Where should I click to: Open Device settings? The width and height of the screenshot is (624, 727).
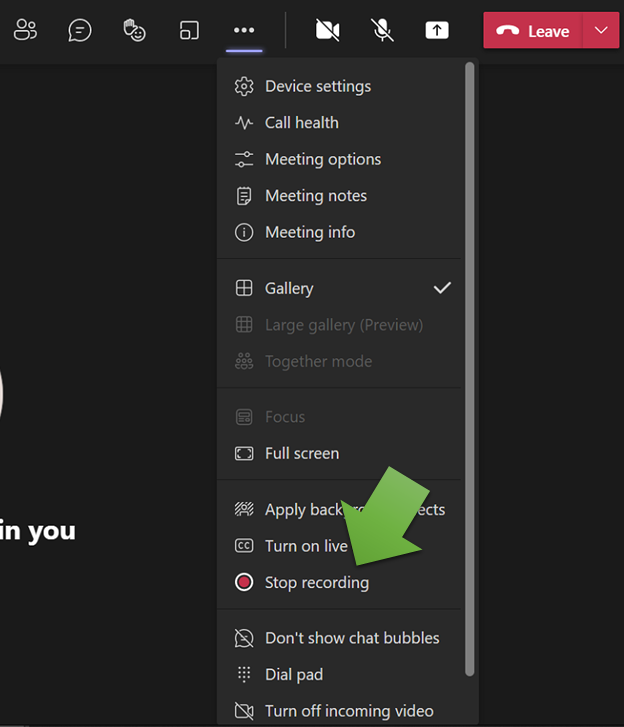click(339, 86)
